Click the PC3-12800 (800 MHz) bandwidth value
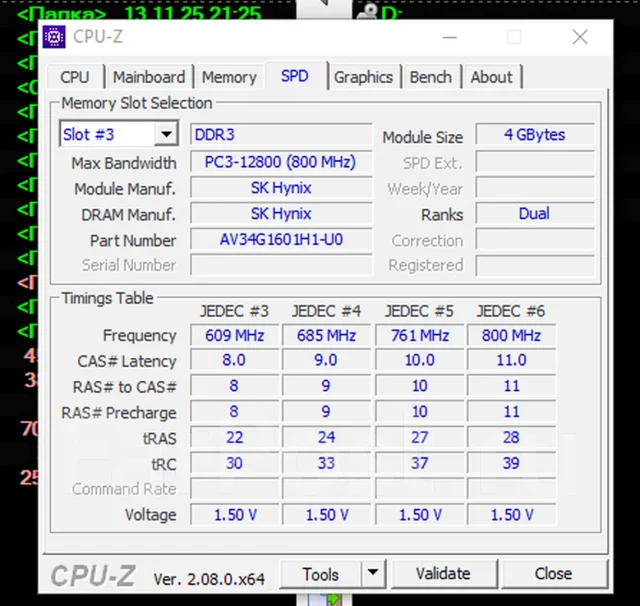 281,162
